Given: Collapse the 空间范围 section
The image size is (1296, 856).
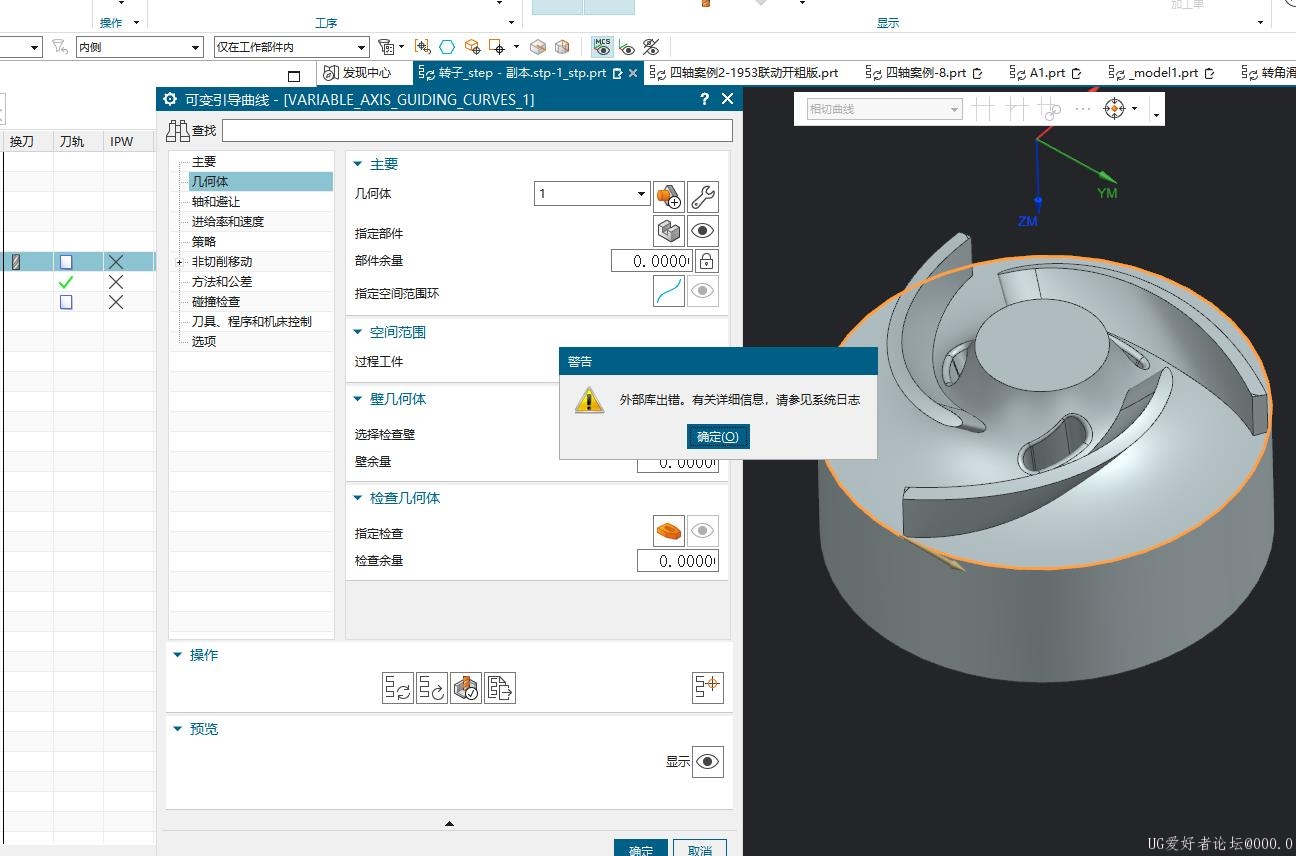Looking at the screenshot, I should 359,332.
